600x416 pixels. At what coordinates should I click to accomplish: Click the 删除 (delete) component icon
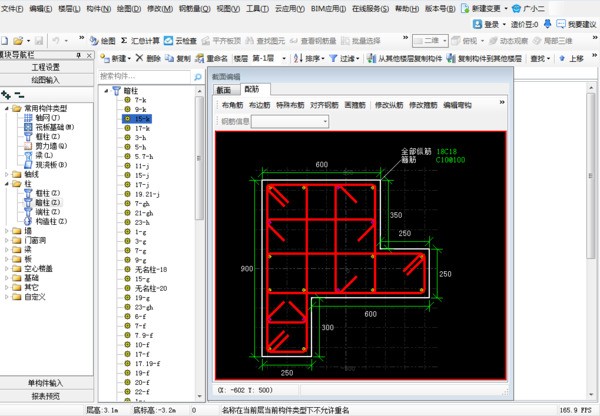147,59
